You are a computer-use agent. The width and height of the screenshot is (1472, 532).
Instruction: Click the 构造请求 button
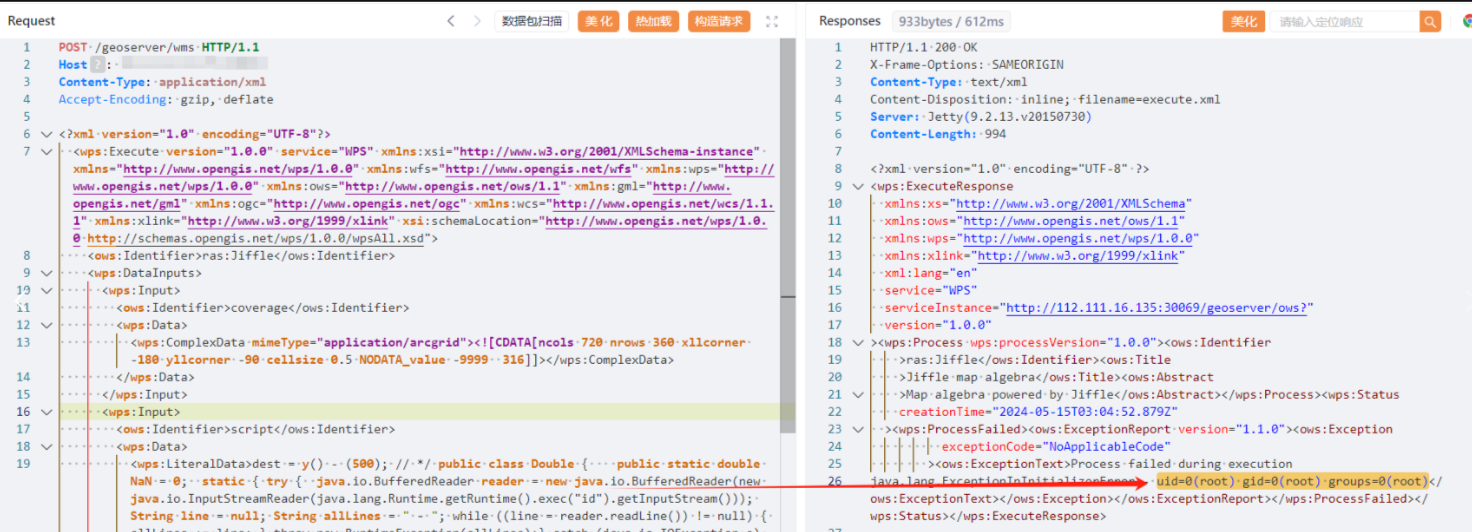718,21
